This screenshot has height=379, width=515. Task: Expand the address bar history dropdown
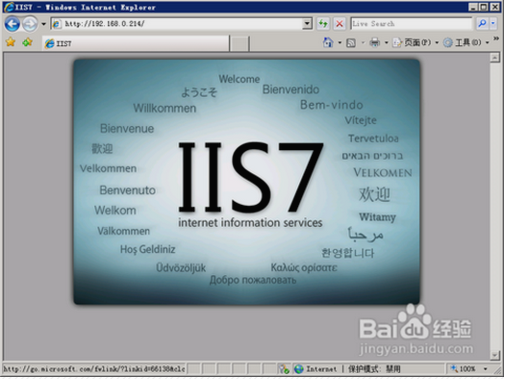pos(307,24)
